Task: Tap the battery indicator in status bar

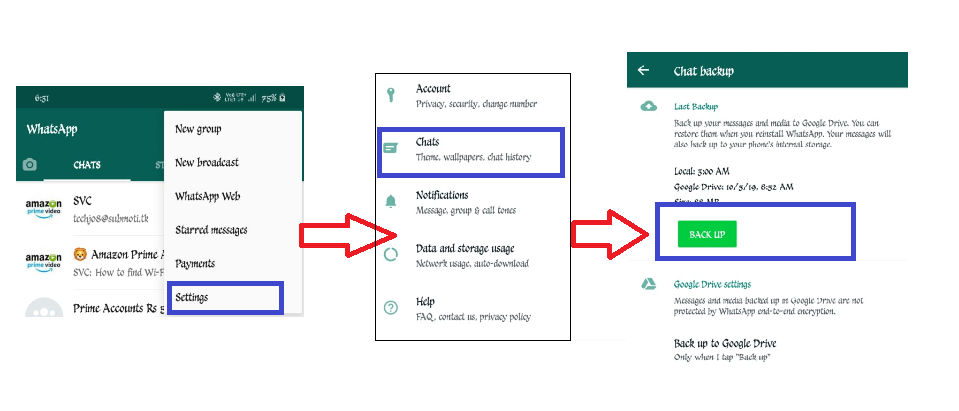Action: (x=281, y=97)
